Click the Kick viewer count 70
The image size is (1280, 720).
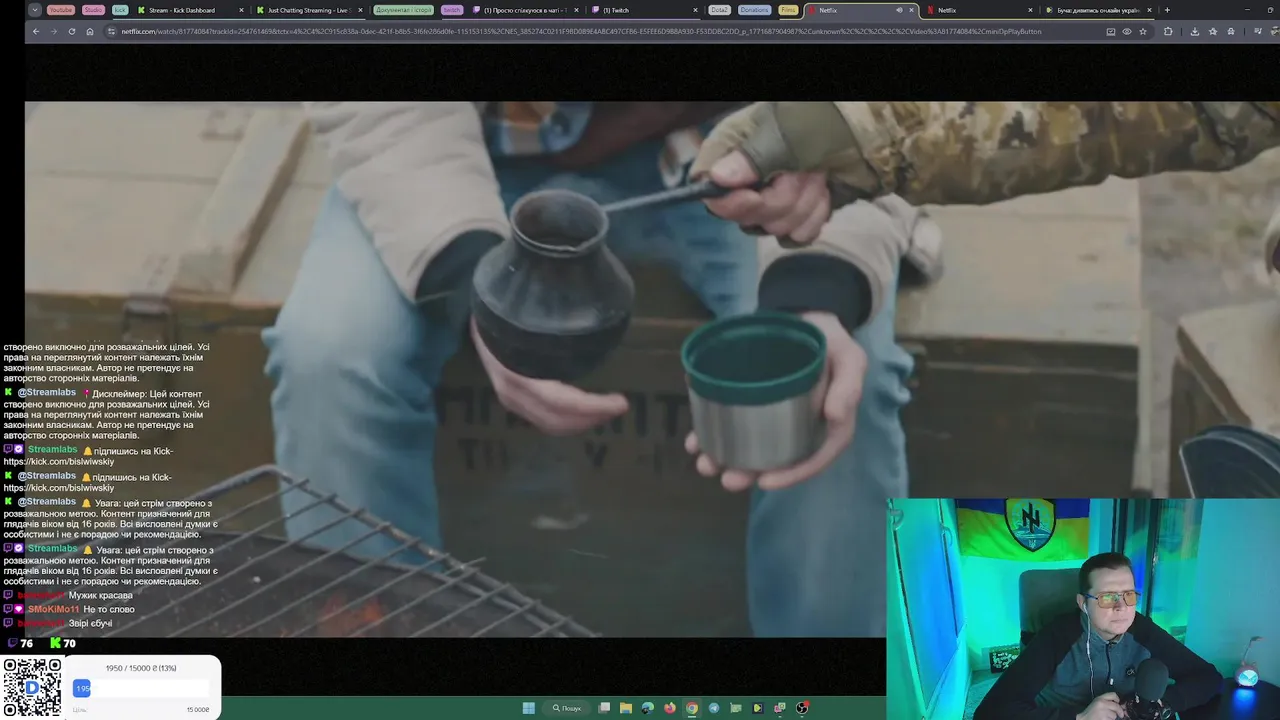(62, 643)
